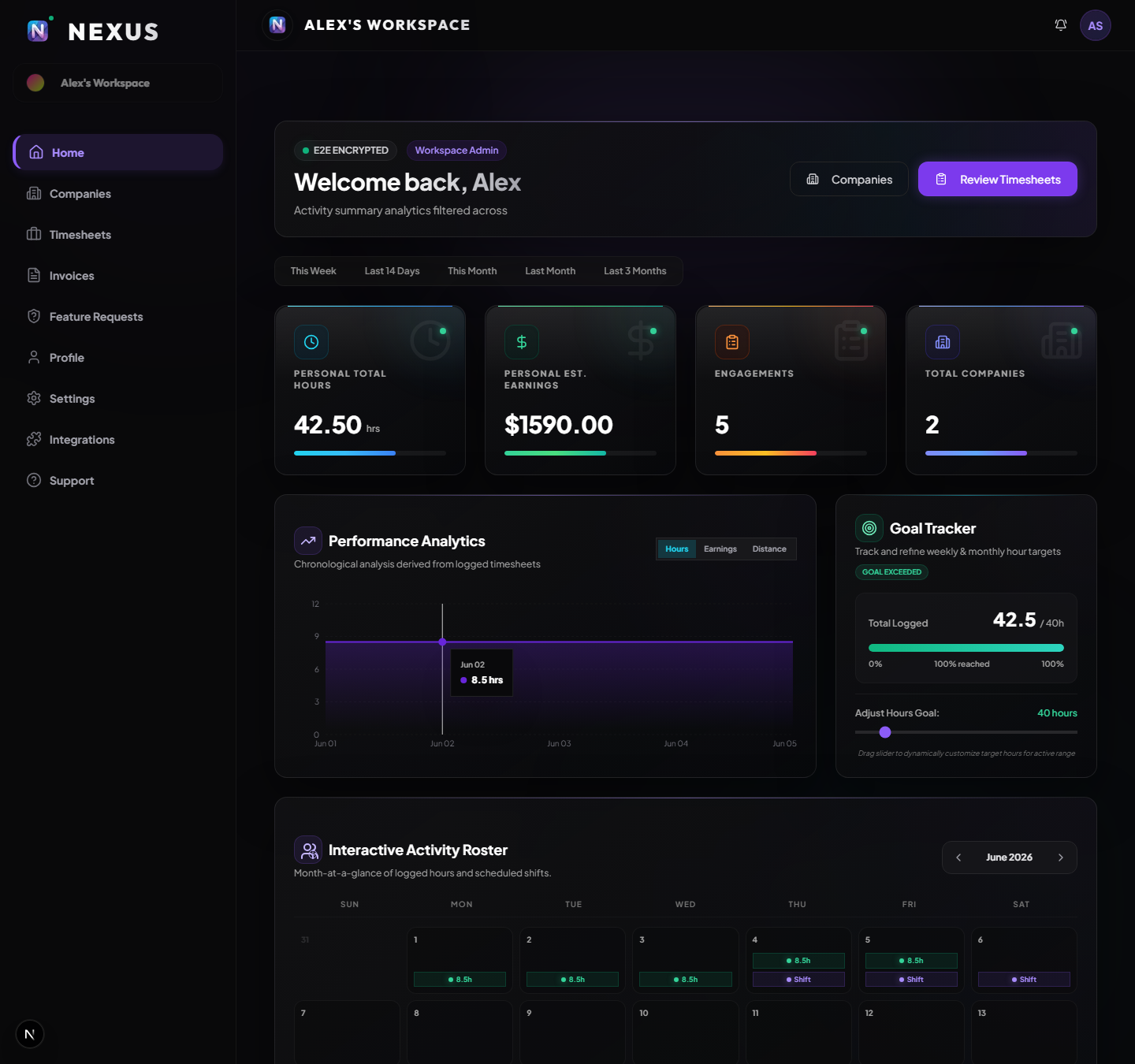This screenshot has width=1135, height=1064.
Task: Click the dollar icon on Personal Est. Earnings card
Action: point(522,342)
